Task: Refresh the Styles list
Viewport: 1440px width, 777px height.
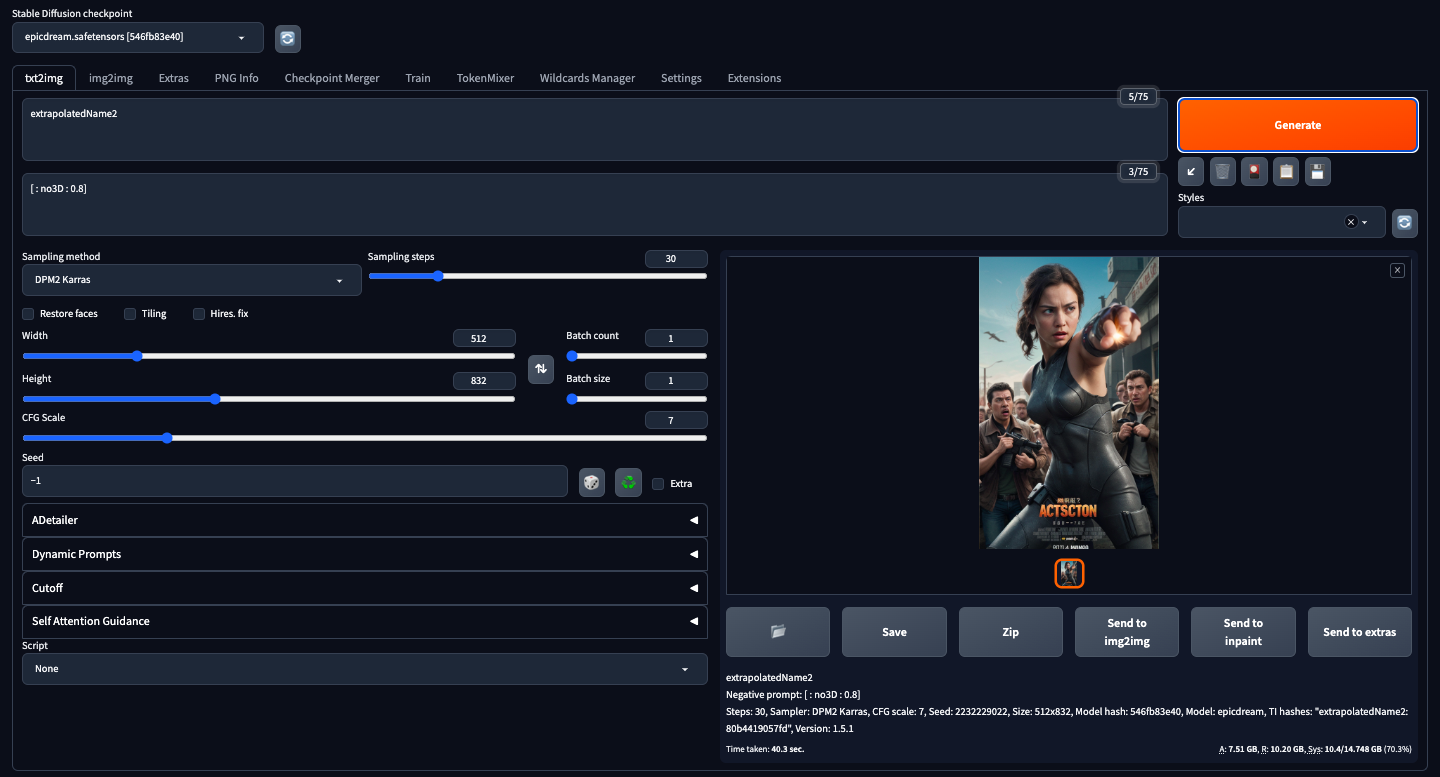Action: (1405, 222)
